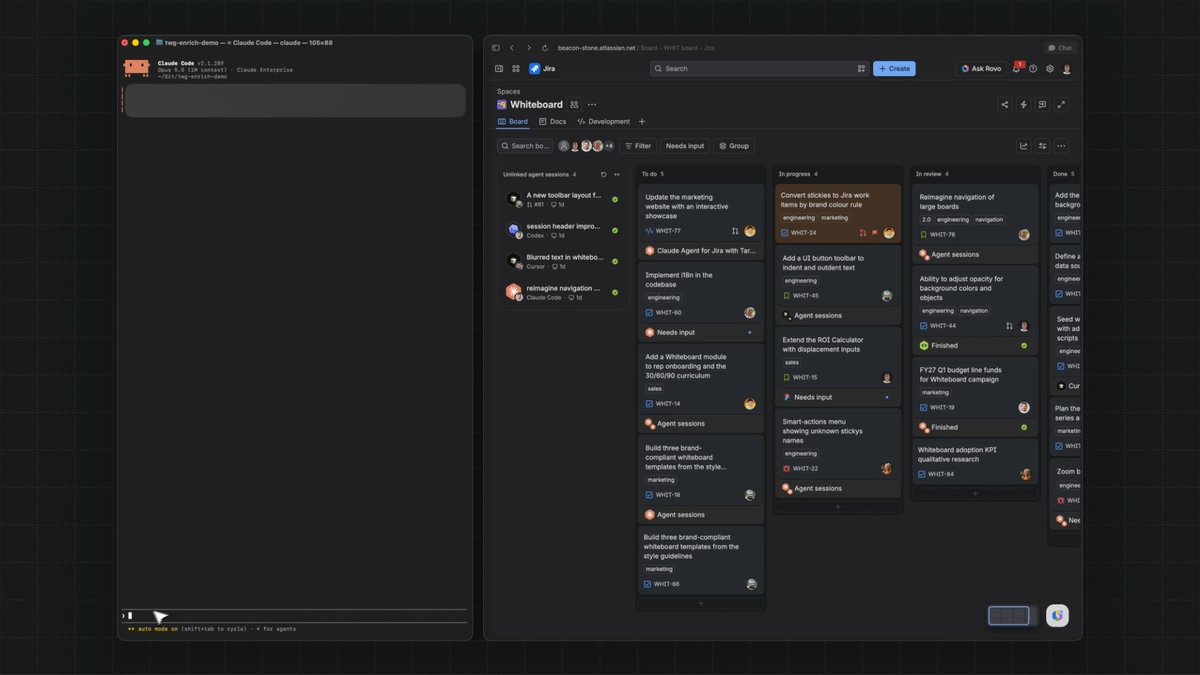Open board insights chart icon
The height and width of the screenshot is (675, 1200).
1024,146
